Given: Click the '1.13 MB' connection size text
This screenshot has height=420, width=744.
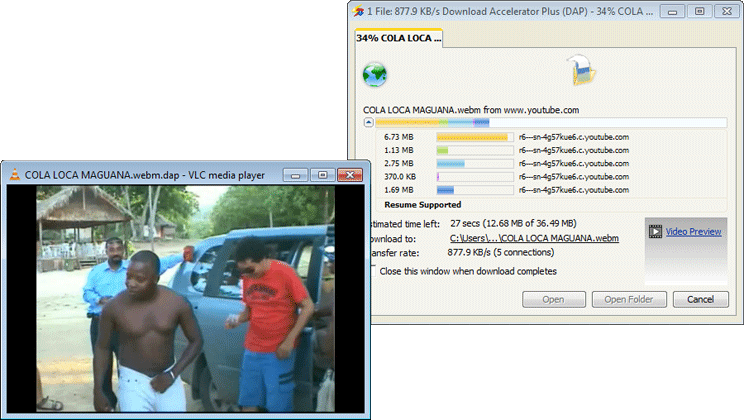Looking at the screenshot, I should point(399,150).
